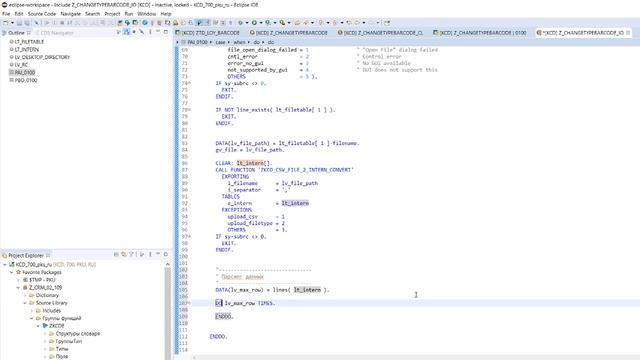Viewport: 640px width, 360px height.
Task: Fold the IF NOT line_exists block at line 78
Action: (189, 110)
